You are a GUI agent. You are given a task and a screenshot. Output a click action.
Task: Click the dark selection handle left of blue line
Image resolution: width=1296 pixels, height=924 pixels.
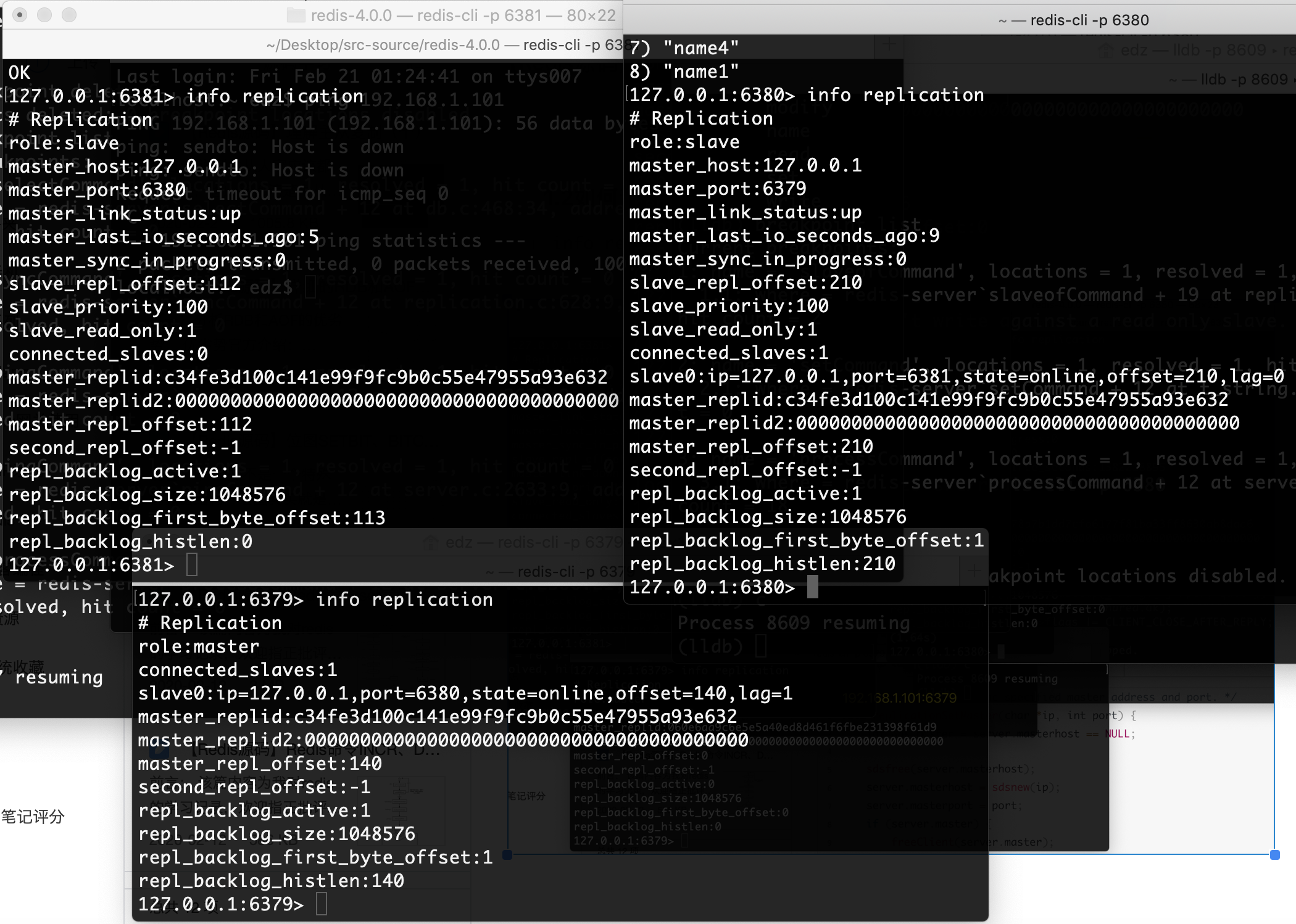coord(507,855)
